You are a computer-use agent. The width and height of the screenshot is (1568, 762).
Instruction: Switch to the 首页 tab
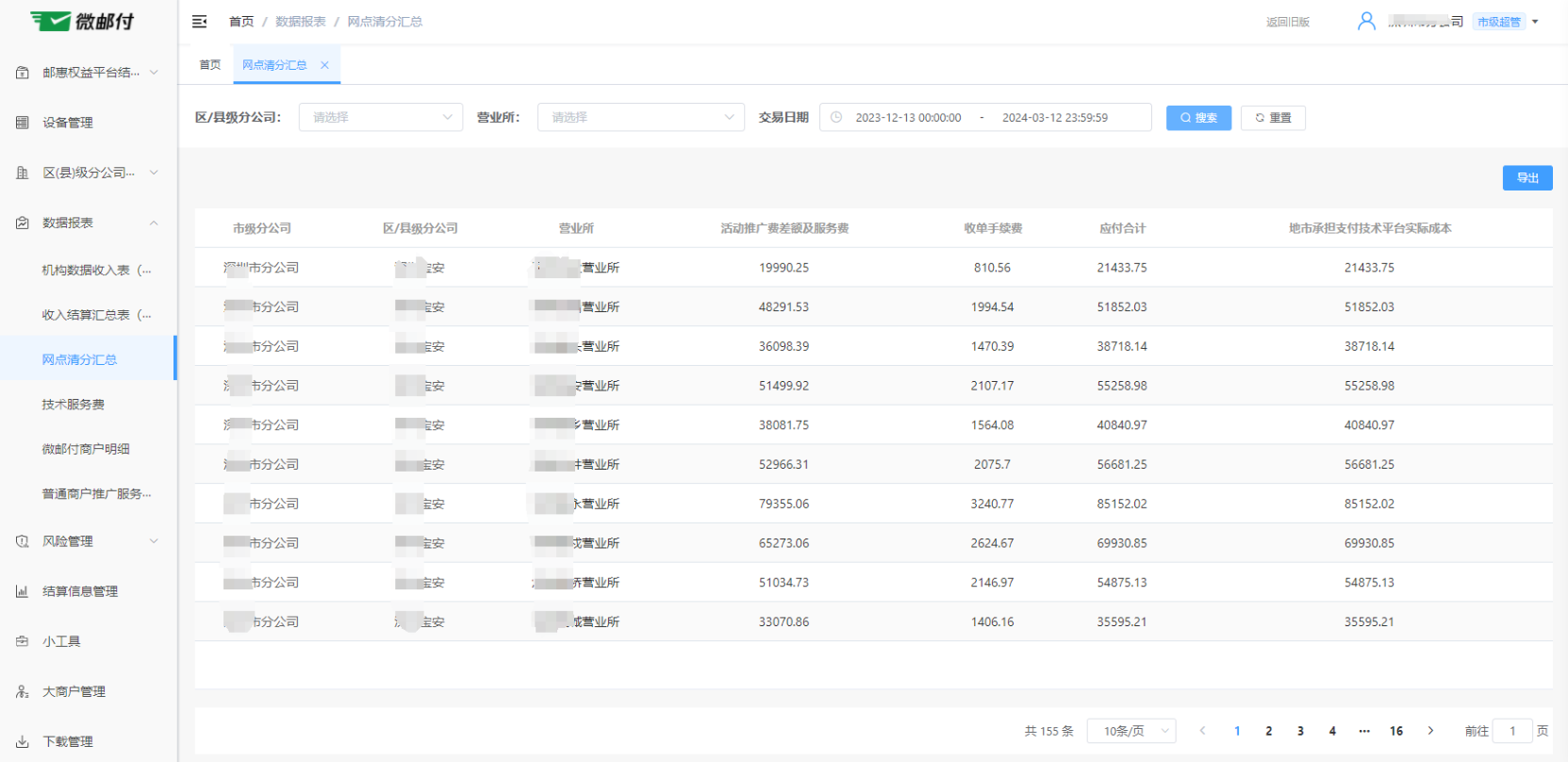(x=209, y=65)
